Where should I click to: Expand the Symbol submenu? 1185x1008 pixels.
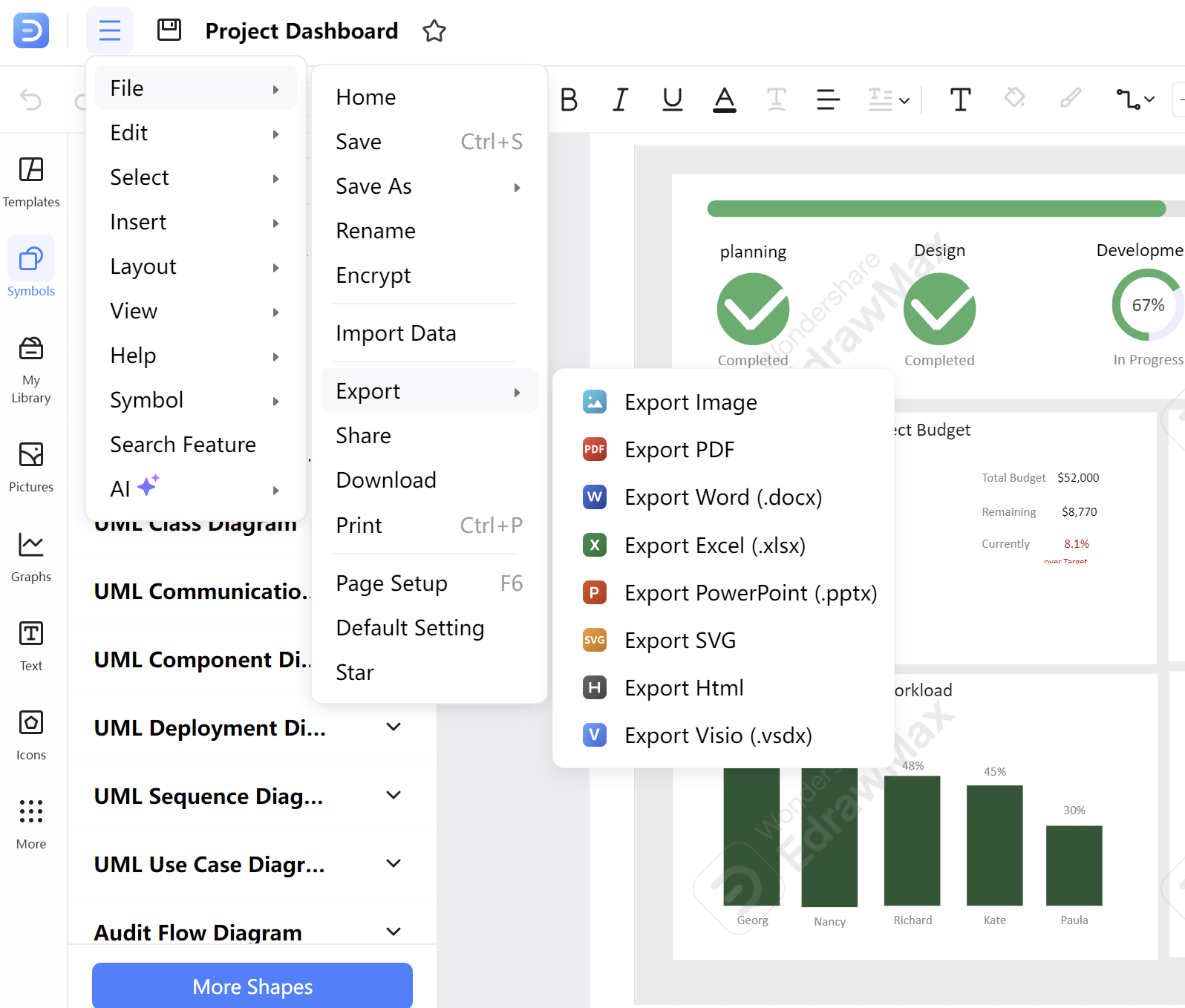click(x=196, y=400)
